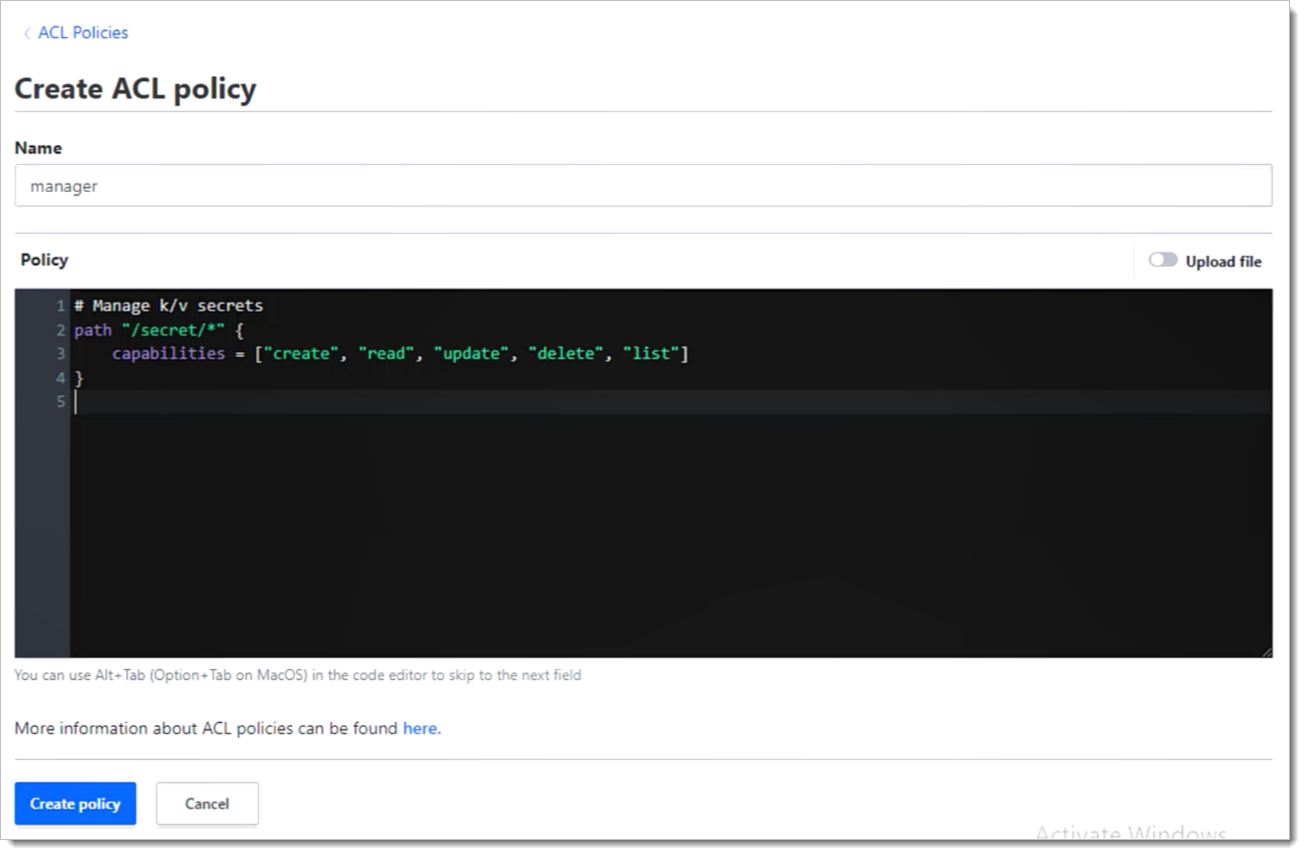Screen dimensions: 1305x855
Task: Click the back chevron beside ACL Policies
Action: pyautogui.click(x=26, y=33)
